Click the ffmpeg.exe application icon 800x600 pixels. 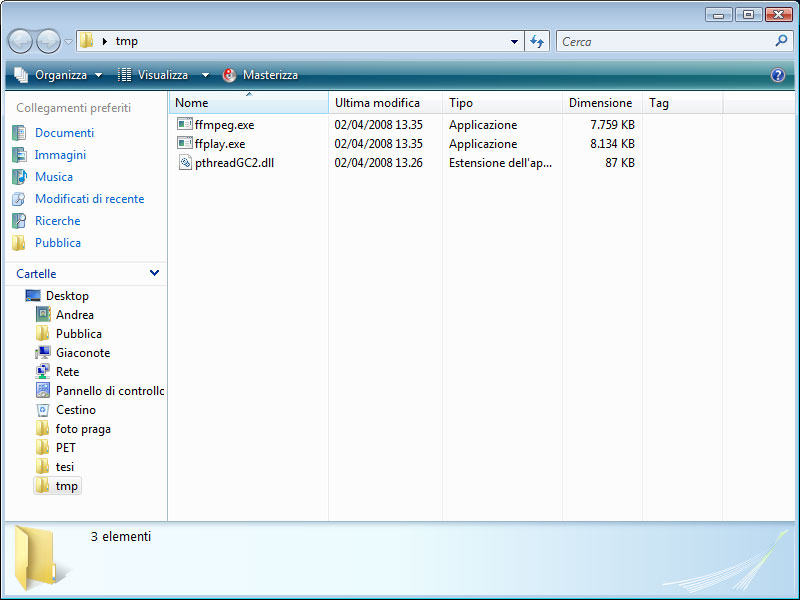point(185,124)
